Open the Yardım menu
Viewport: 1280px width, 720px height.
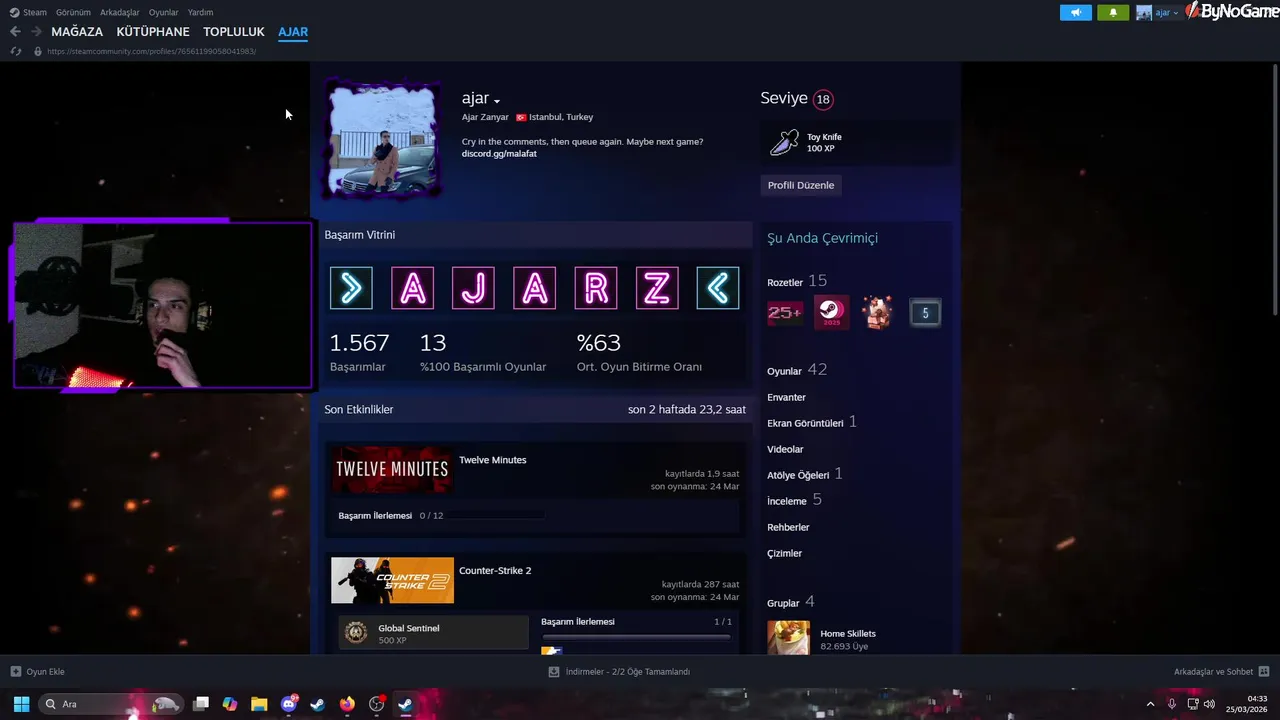(200, 13)
